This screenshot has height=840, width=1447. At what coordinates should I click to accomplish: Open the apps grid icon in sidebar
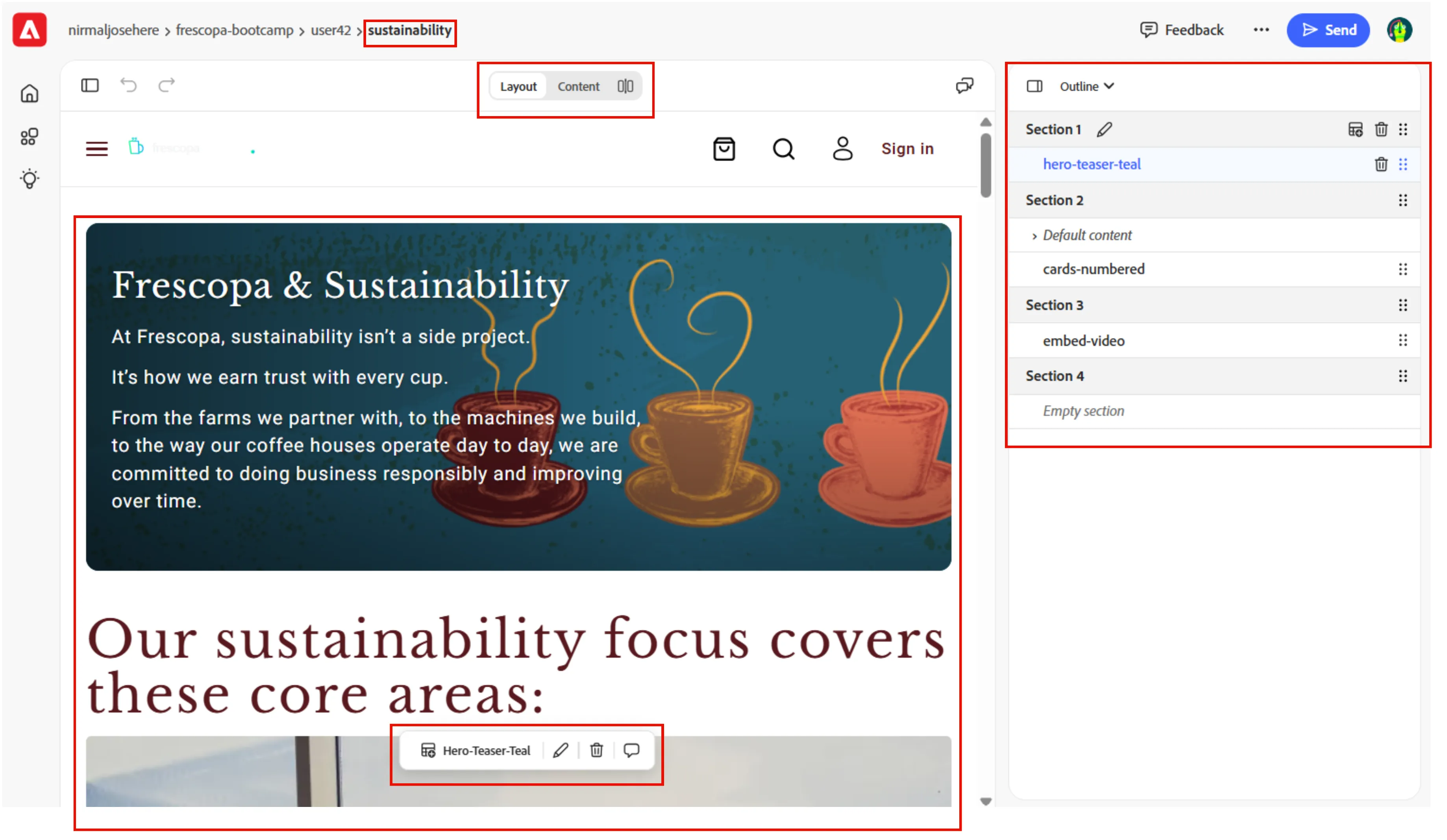click(30, 137)
